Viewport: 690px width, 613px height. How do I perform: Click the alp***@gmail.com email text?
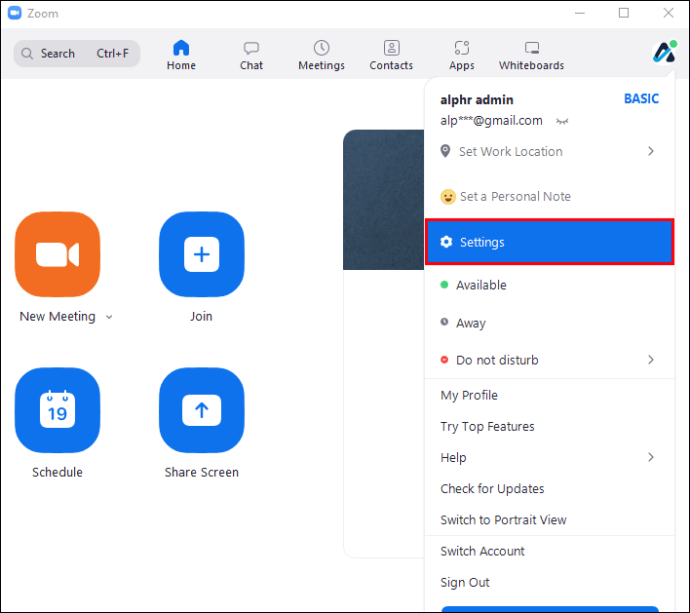pyautogui.click(x=491, y=121)
